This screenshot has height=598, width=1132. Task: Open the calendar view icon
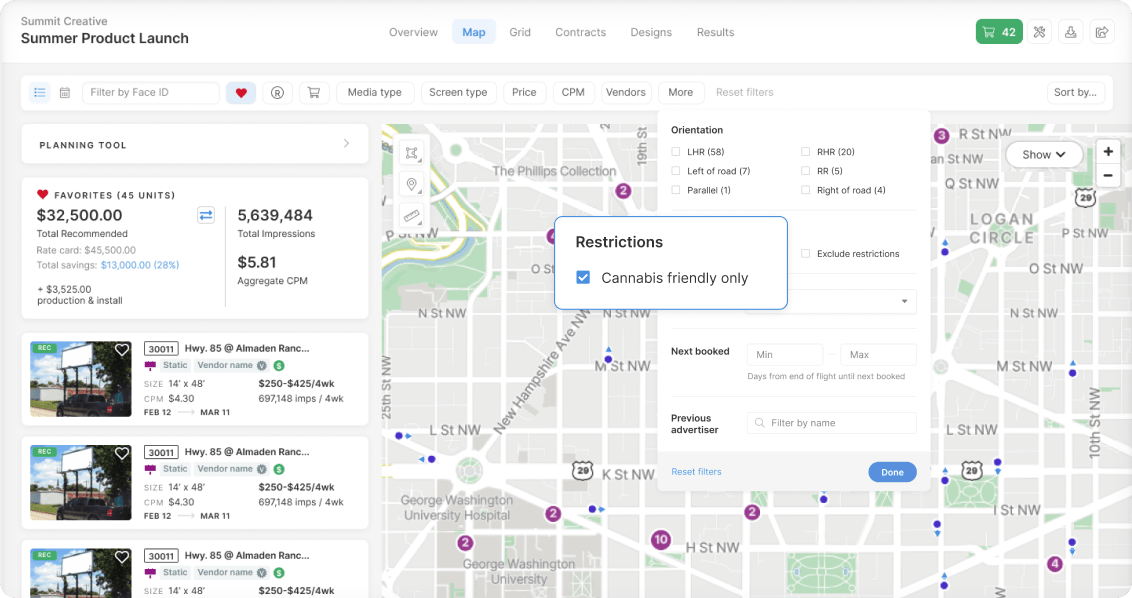click(65, 93)
